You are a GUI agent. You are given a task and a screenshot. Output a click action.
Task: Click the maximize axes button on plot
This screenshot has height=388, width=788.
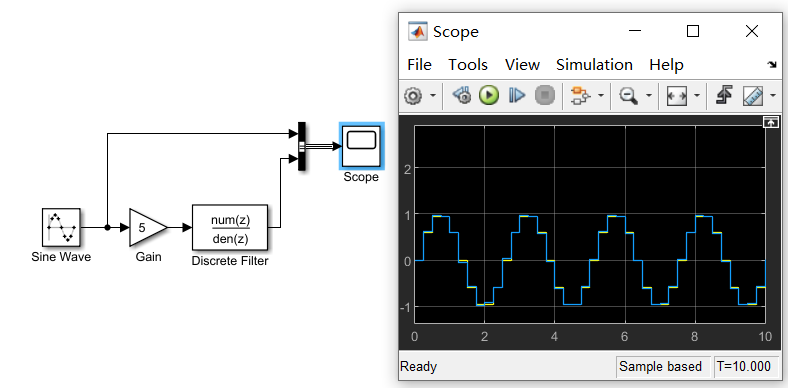770,122
